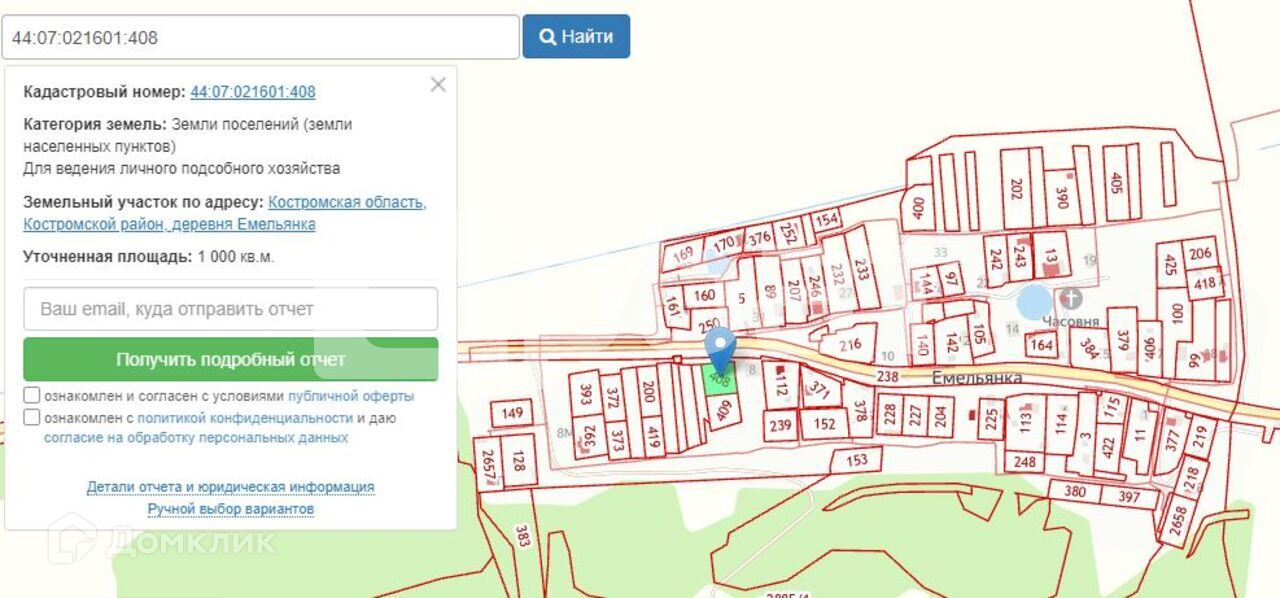Select parcel 169 on the map

[x=683, y=254]
